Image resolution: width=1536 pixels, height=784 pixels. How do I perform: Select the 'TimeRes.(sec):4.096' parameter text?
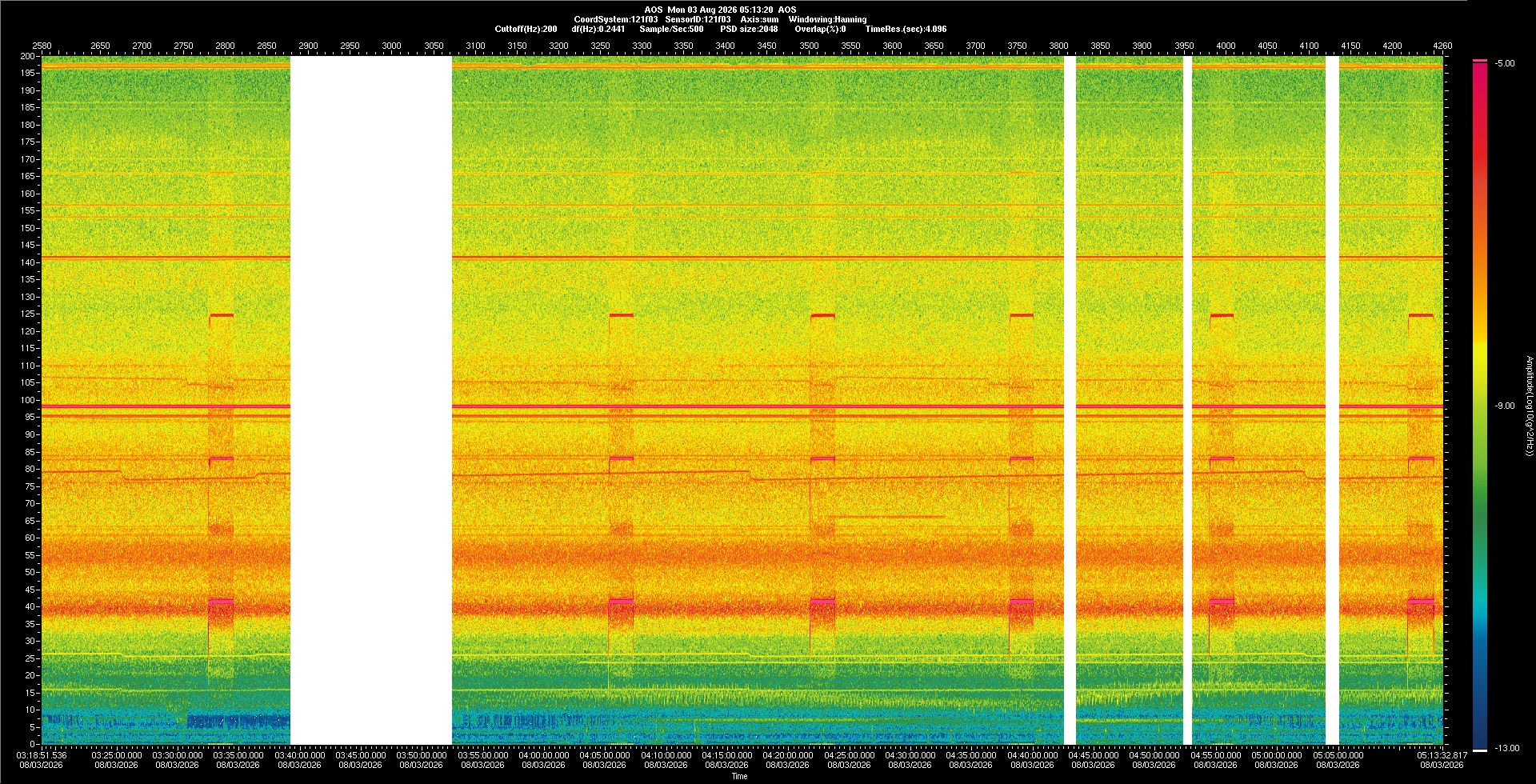pos(906,29)
